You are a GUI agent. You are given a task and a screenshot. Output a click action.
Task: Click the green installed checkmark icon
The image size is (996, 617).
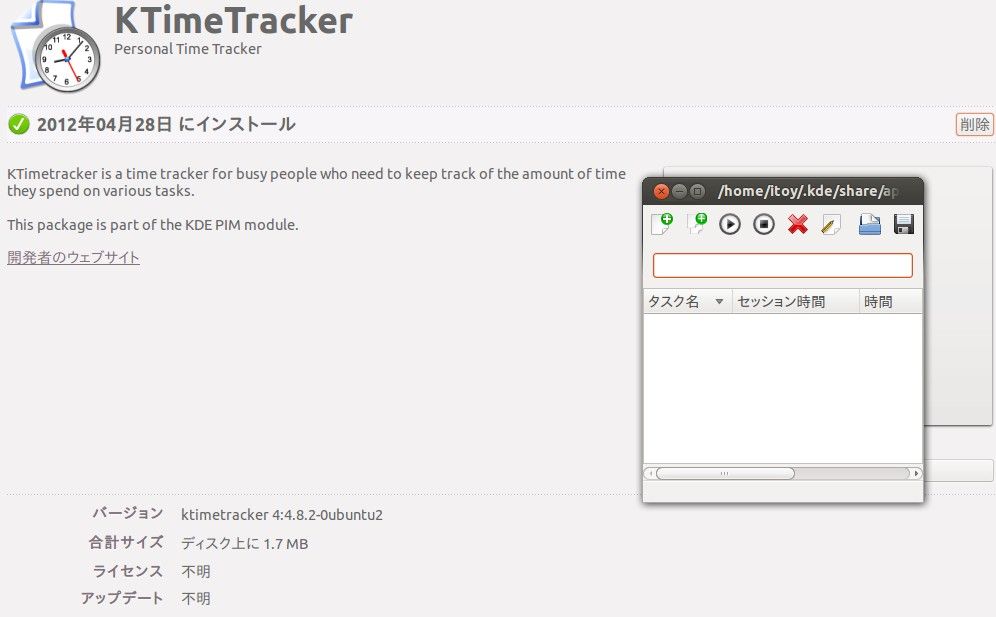point(18,124)
